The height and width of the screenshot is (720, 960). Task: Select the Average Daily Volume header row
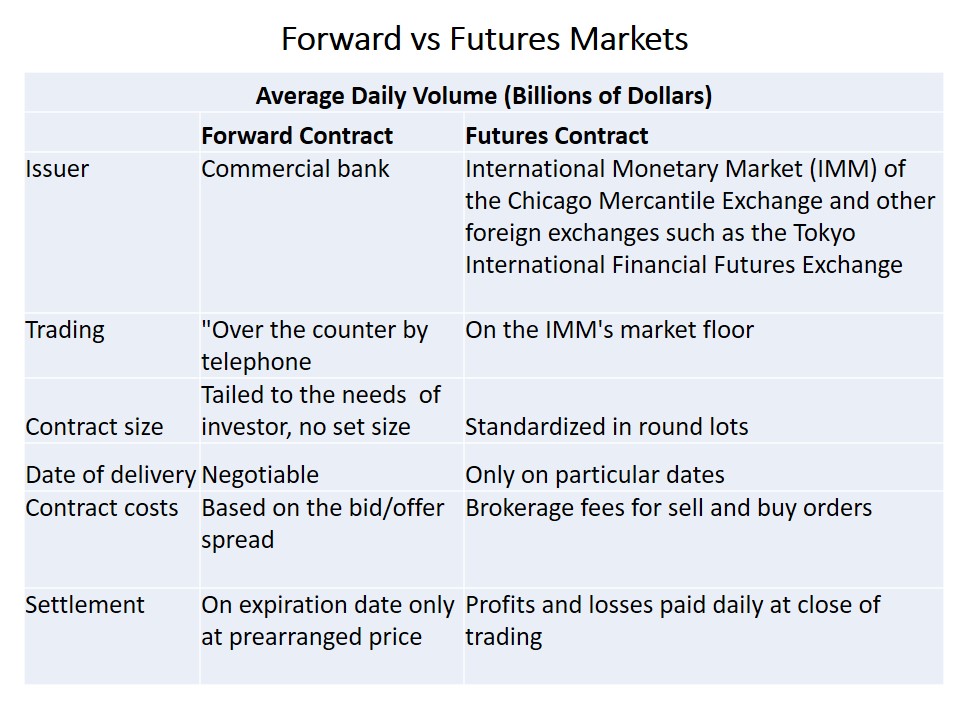tap(484, 96)
